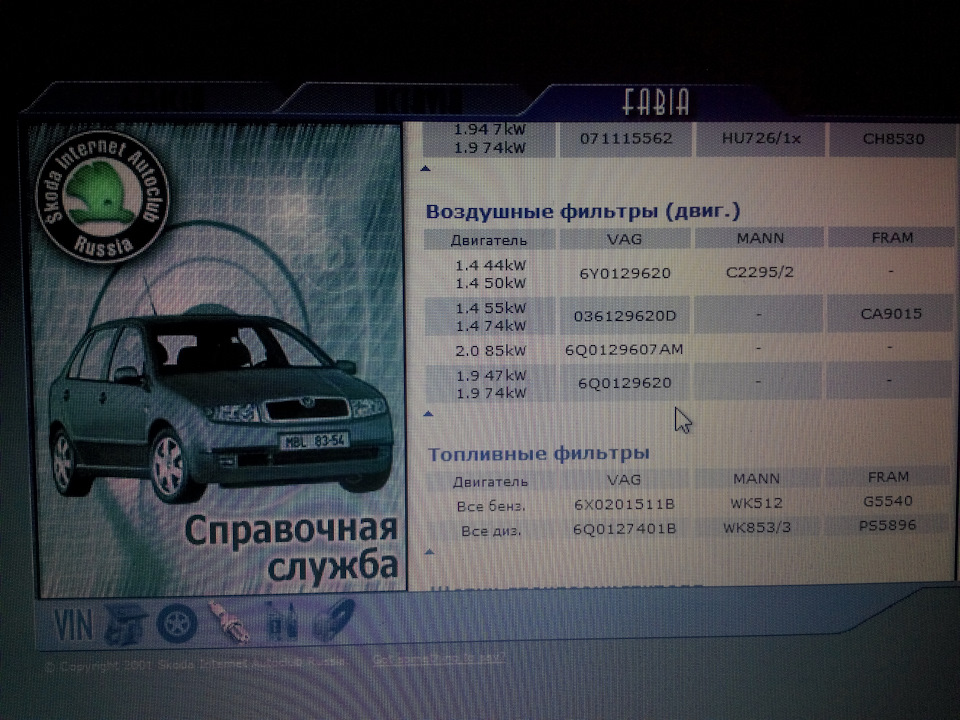Select MANN code WK512
The width and height of the screenshot is (960, 720).
coord(756,503)
